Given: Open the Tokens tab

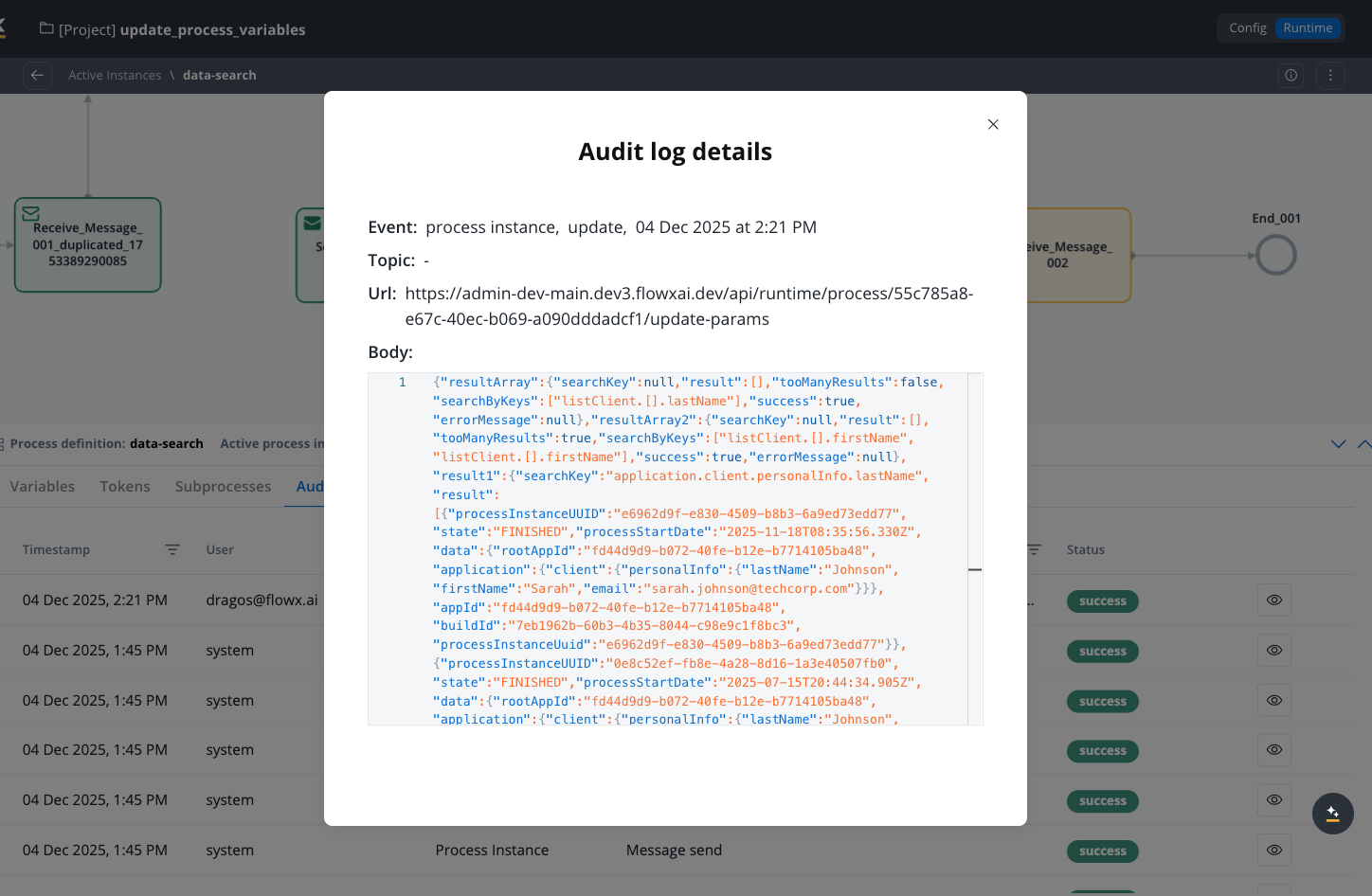Looking at the screenshot, I should point(125,486).
